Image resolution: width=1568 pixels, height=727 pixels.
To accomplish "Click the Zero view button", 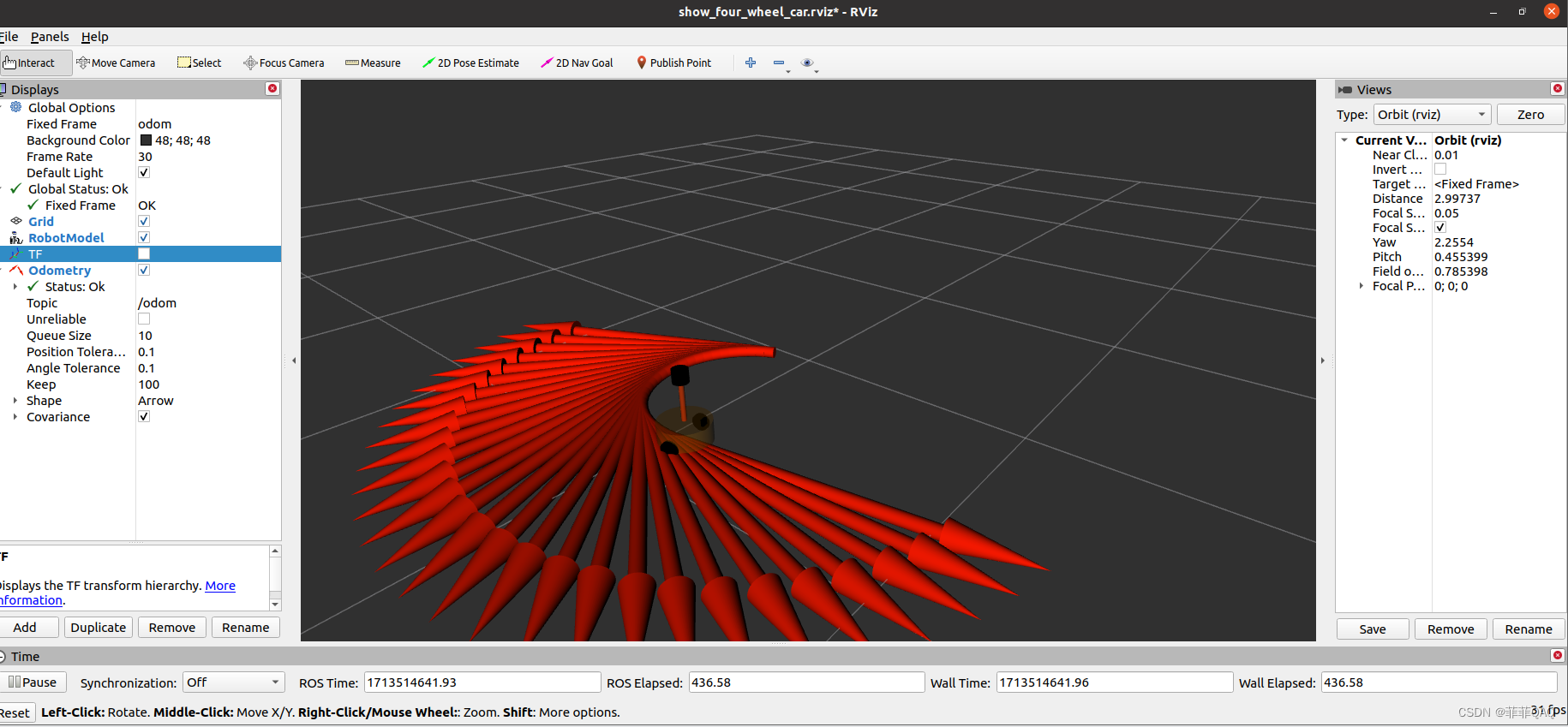I will tap(1530, 115).
